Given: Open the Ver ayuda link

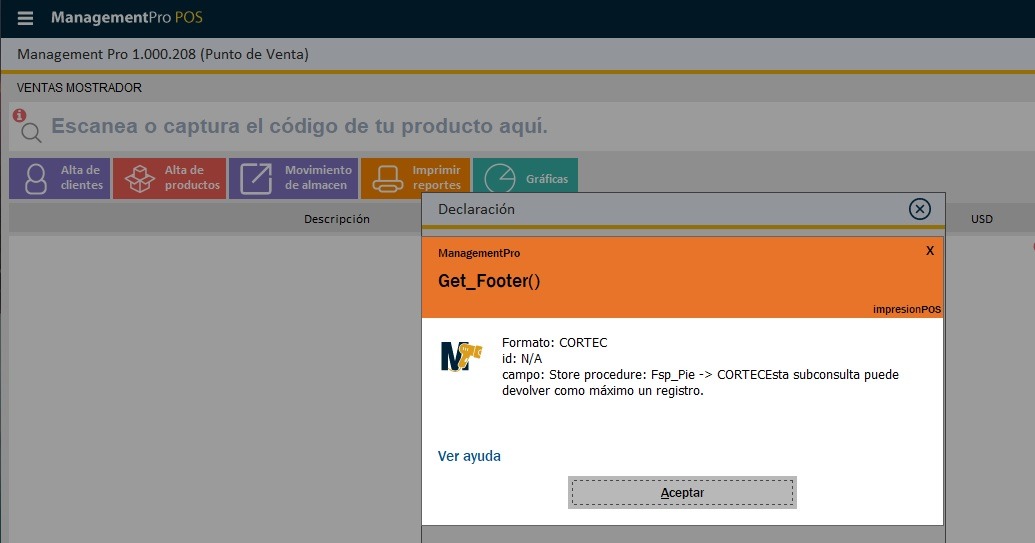Looking at the screenshot, I should 469,456.
